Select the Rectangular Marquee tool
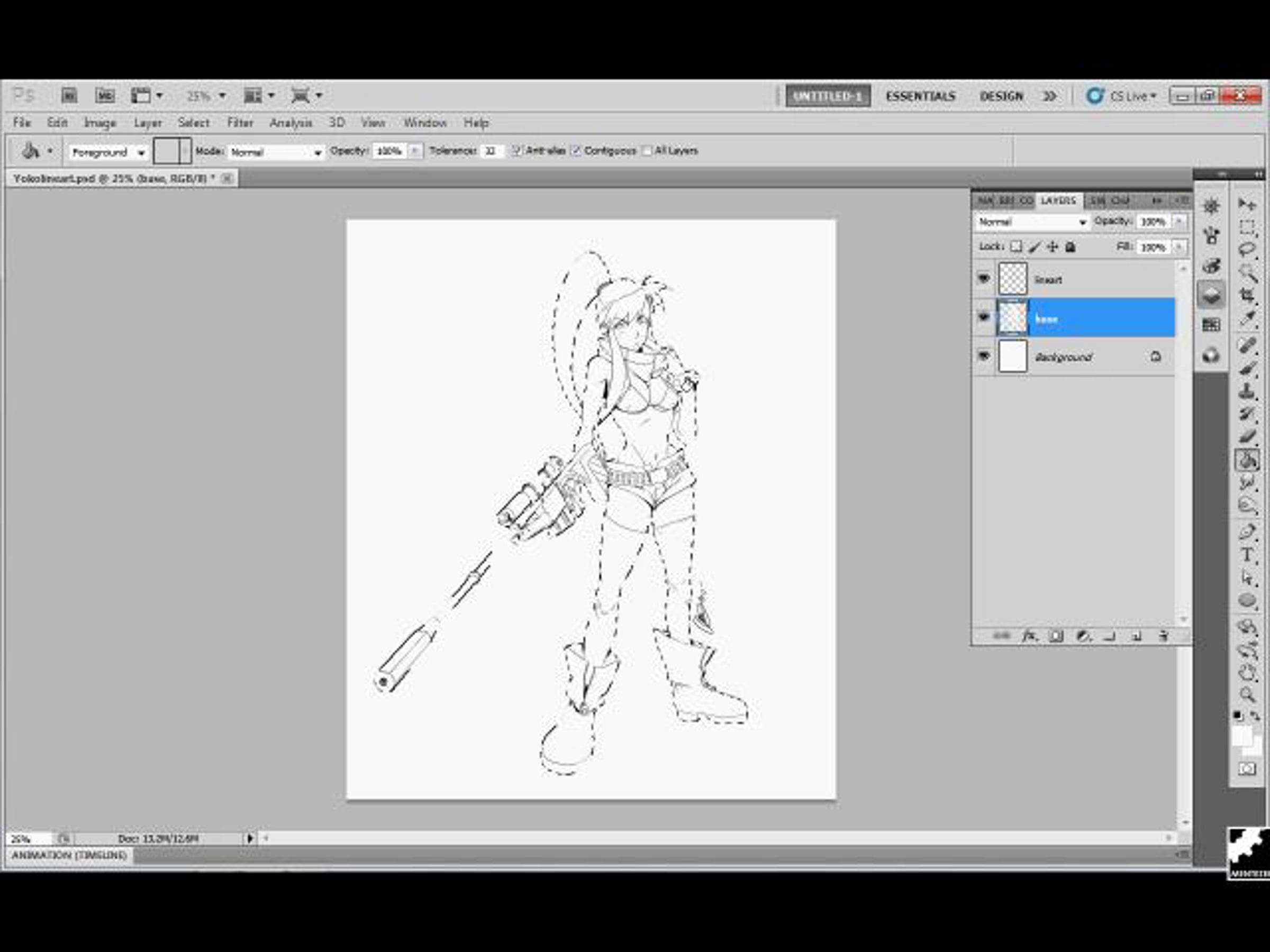Screen dimensions: 1270x952 [x=1247, y=227]
